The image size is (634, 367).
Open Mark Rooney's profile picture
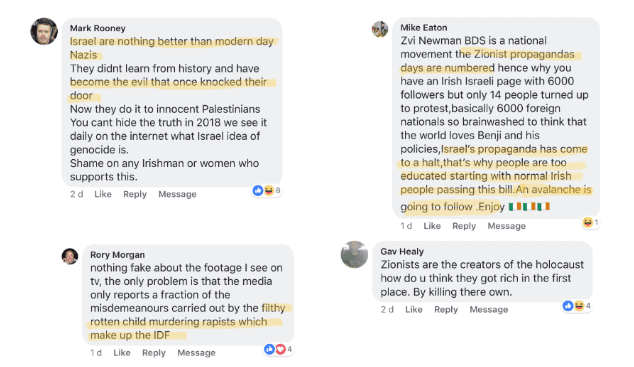[44, 31]
